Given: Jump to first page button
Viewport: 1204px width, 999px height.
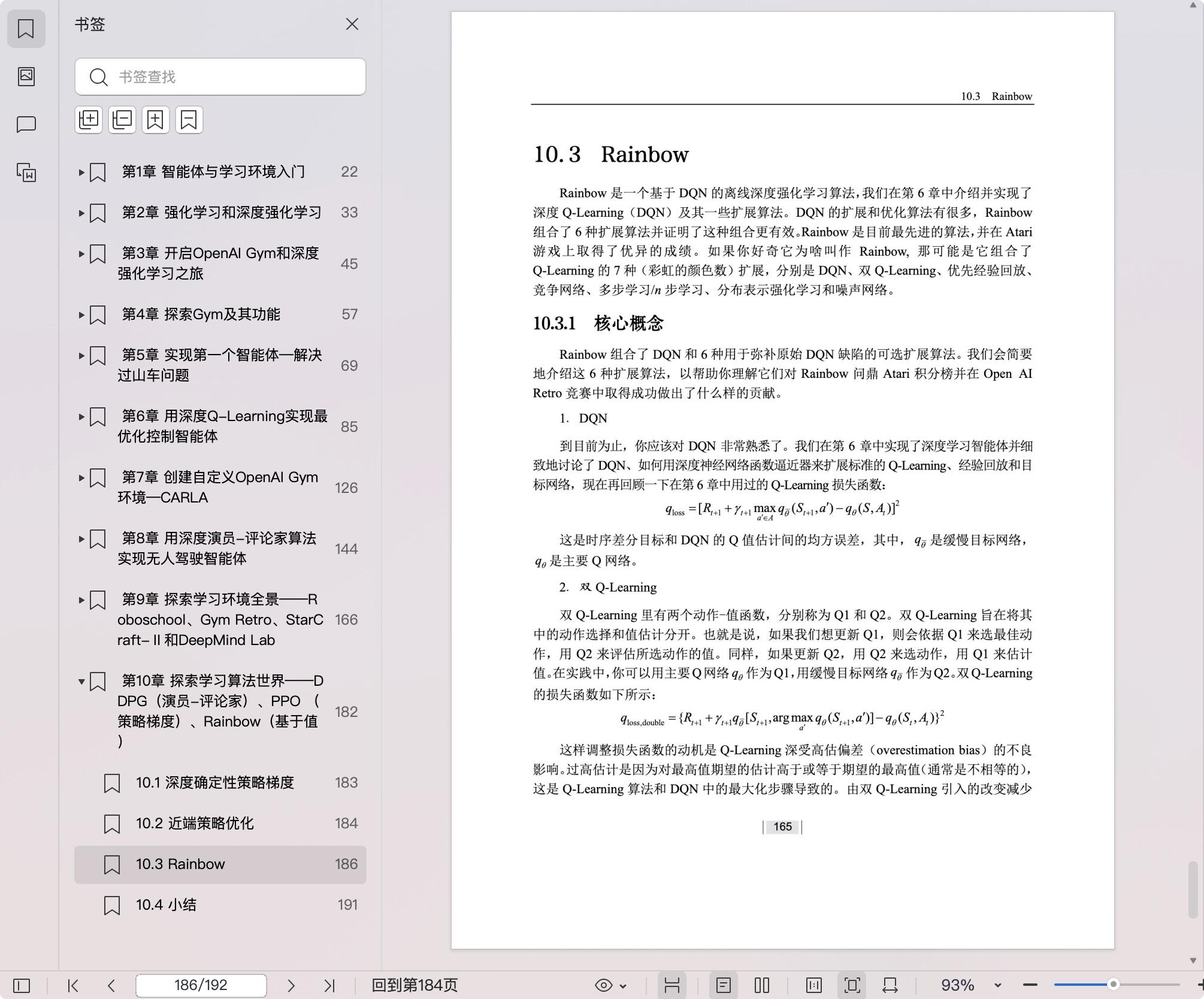Looking at the screenshot, I should (73, 985).
